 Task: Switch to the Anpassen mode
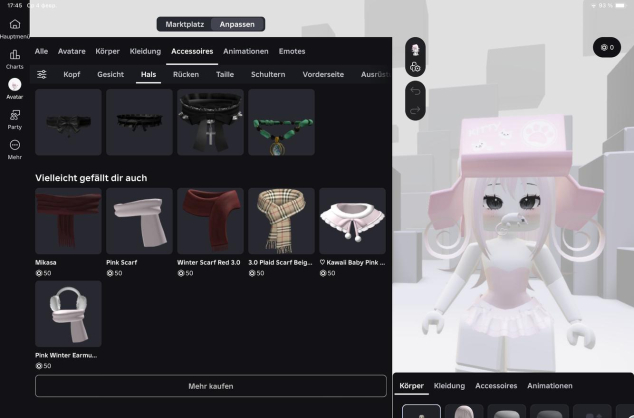tap(237, 24)
